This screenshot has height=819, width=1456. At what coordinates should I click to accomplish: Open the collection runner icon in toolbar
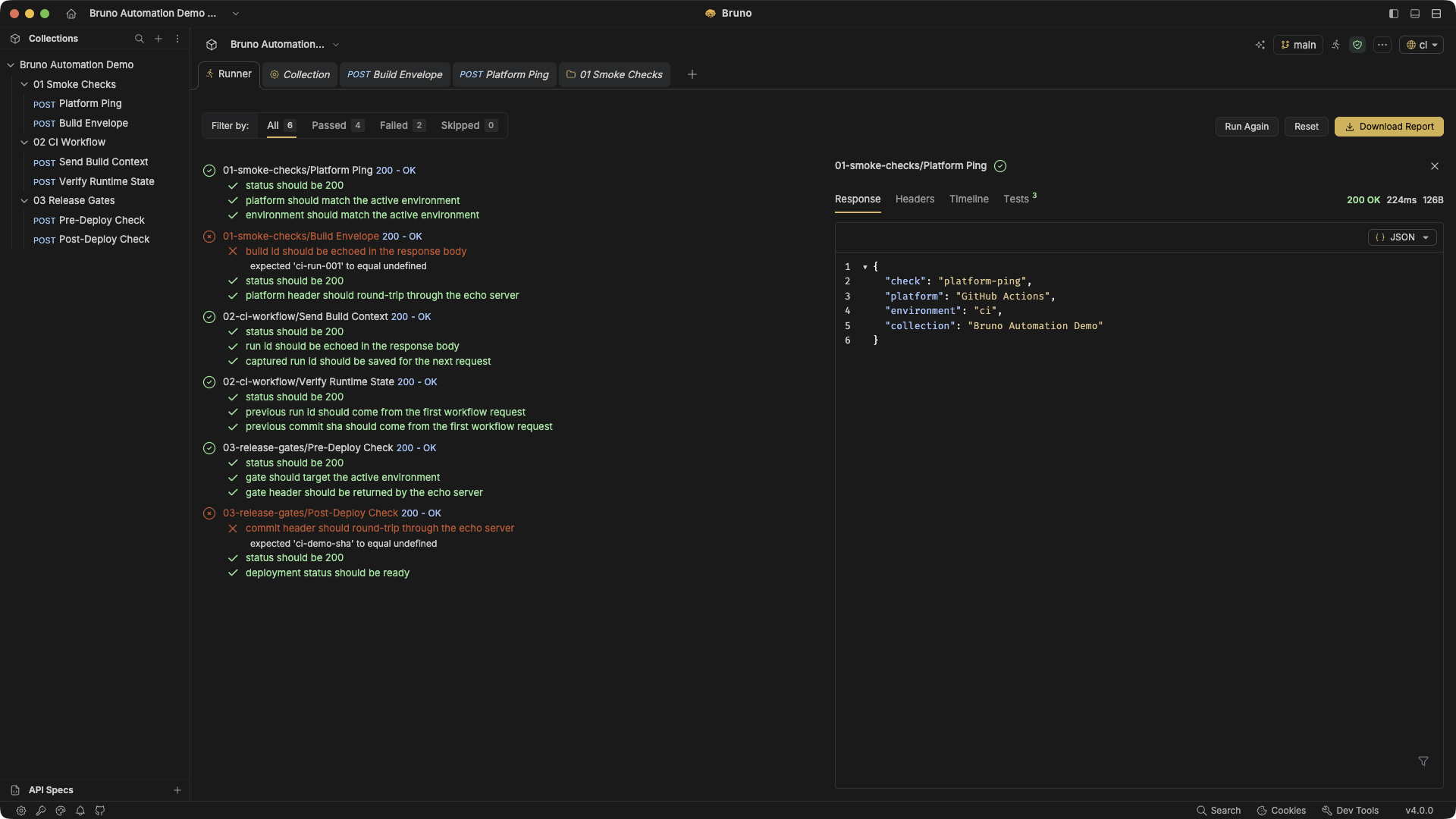[x=1336, y=45]
